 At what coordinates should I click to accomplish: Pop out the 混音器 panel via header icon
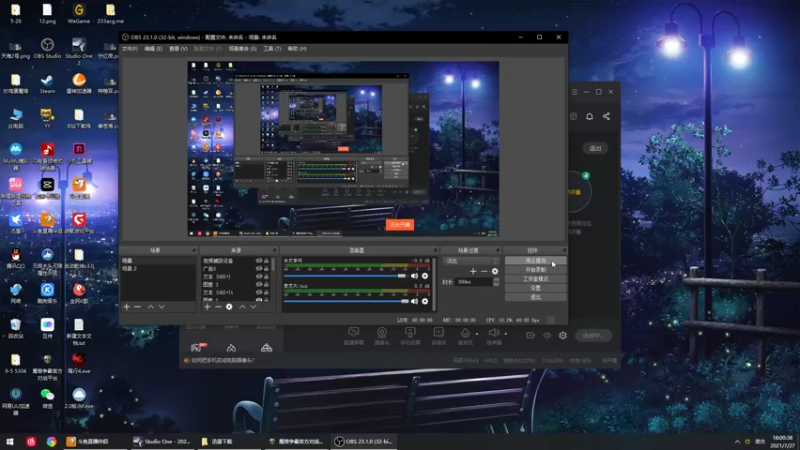(435, 251)
